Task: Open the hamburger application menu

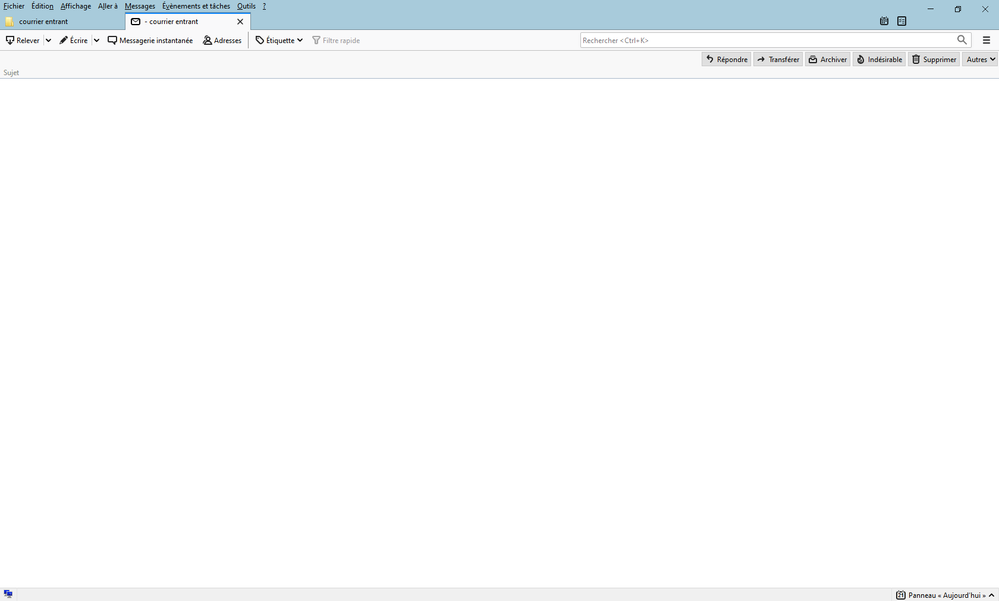Action: pos(986,40)
